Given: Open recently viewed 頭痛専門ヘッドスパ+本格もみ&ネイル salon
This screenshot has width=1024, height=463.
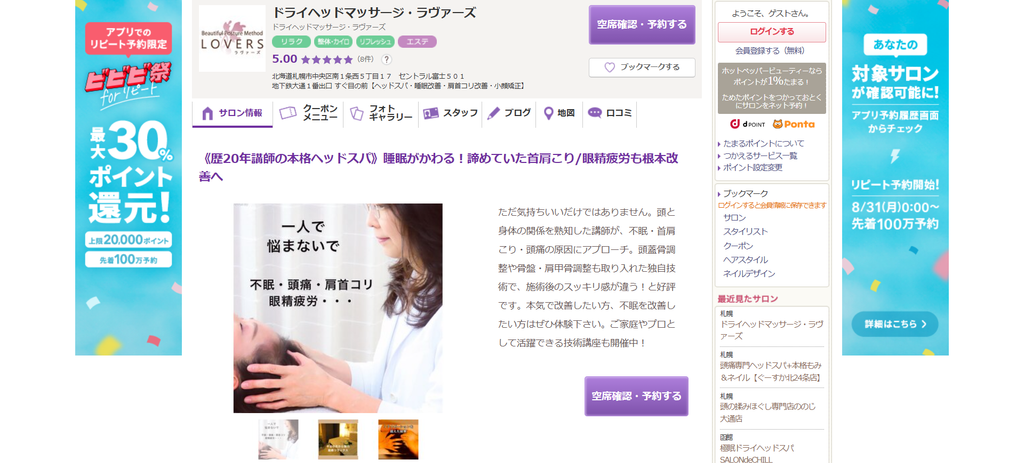Looking at the screenshot, I should click(771, 372).
